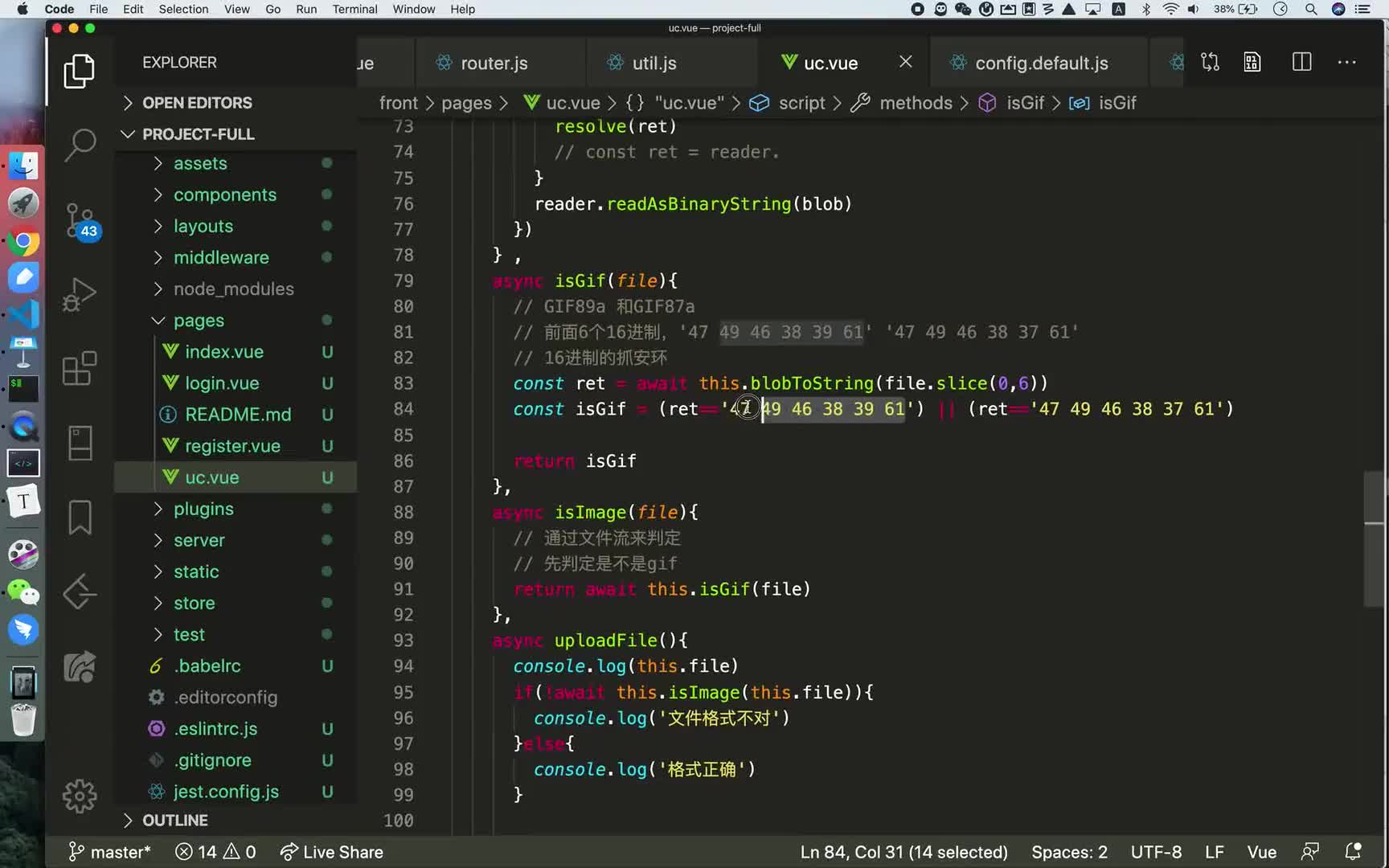Change end of line sequence LF
1389x868 pixels.
pyautogui.click(x=1214, y=852)
